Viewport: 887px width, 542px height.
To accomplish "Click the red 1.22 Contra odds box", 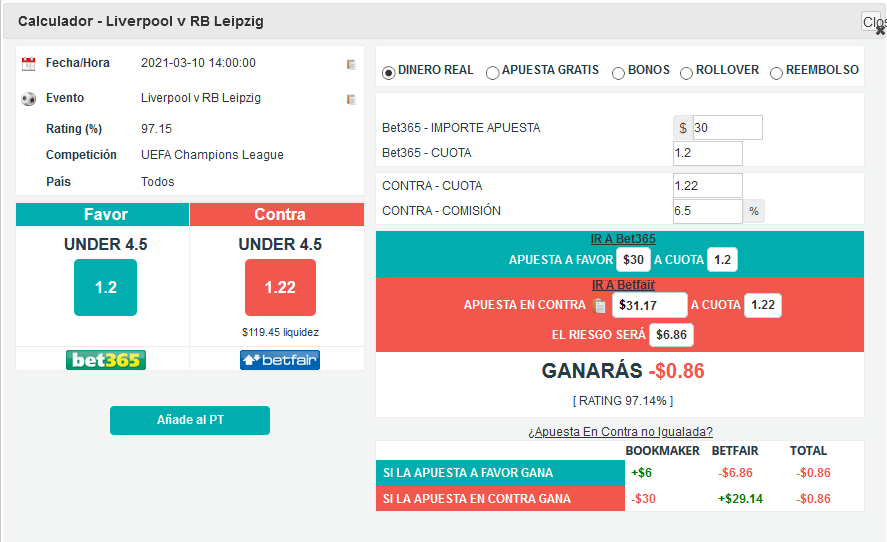I will 280,287.
